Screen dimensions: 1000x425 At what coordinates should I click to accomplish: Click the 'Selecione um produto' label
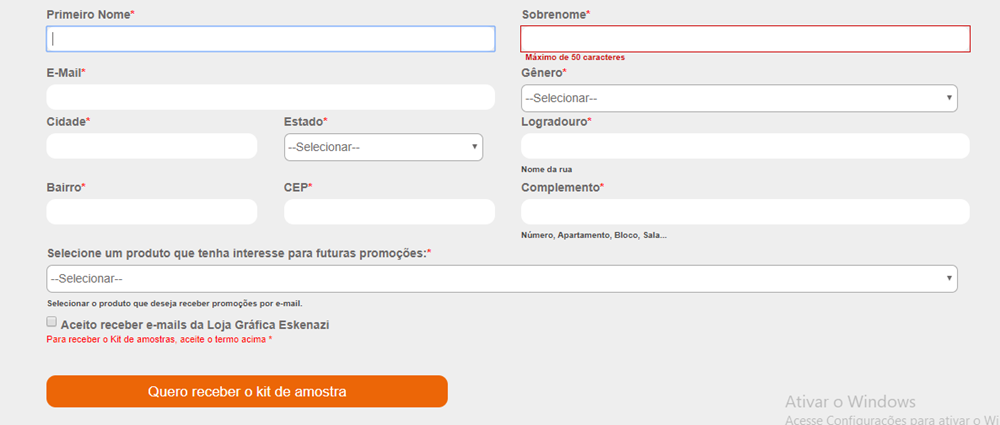pyautogui.click(x=236, y=254)
